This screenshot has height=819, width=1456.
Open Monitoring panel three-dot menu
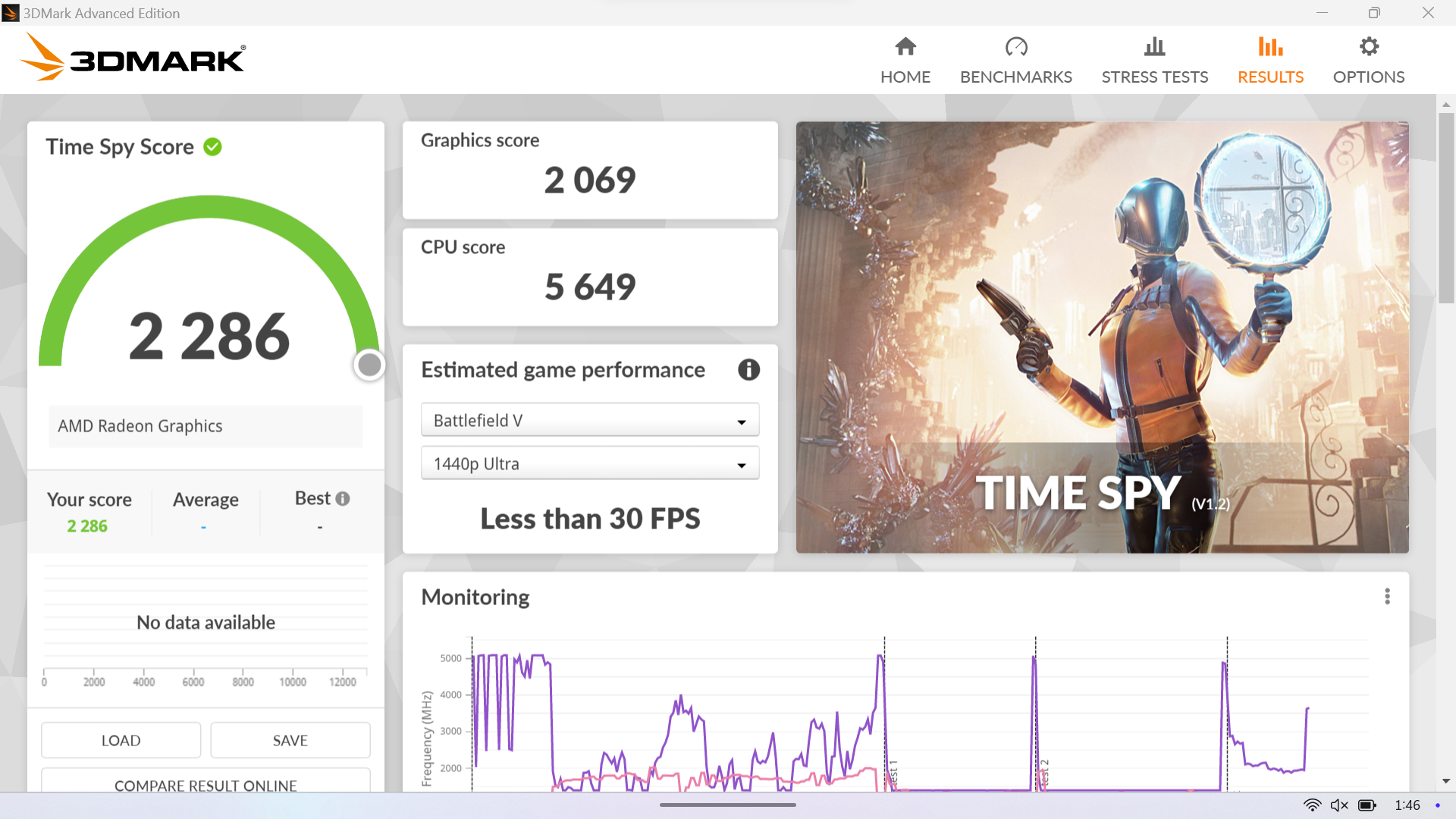click(1387, 596)
